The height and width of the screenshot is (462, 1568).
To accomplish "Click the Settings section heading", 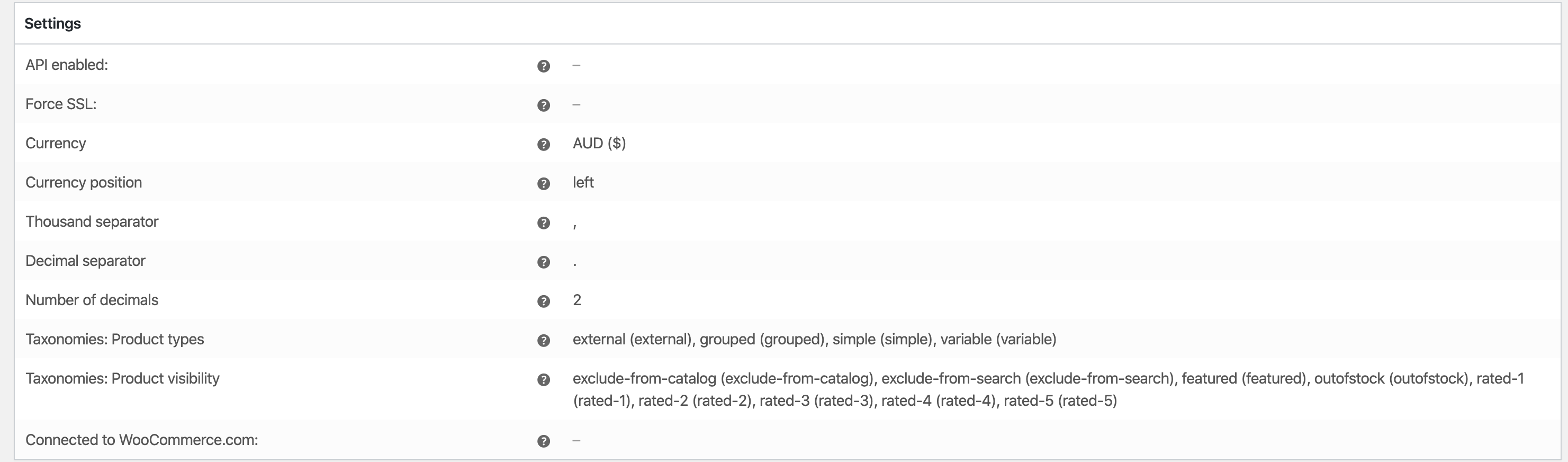I will click(x=52, y=23).
